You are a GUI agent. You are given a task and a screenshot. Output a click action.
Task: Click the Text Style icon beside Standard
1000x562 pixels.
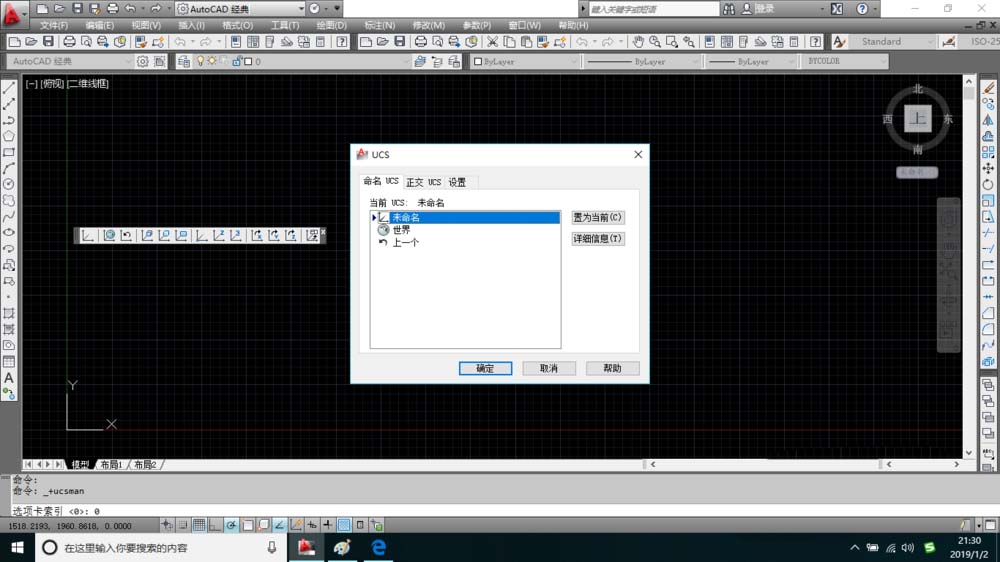click(839, 42)
